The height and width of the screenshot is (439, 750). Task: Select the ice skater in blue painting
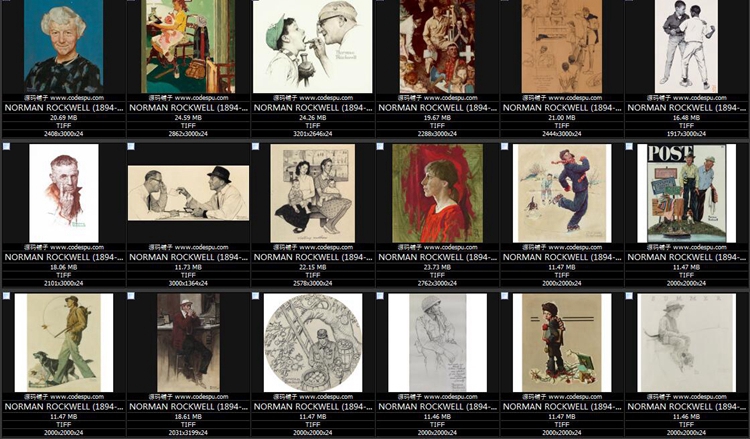(562, 193)
